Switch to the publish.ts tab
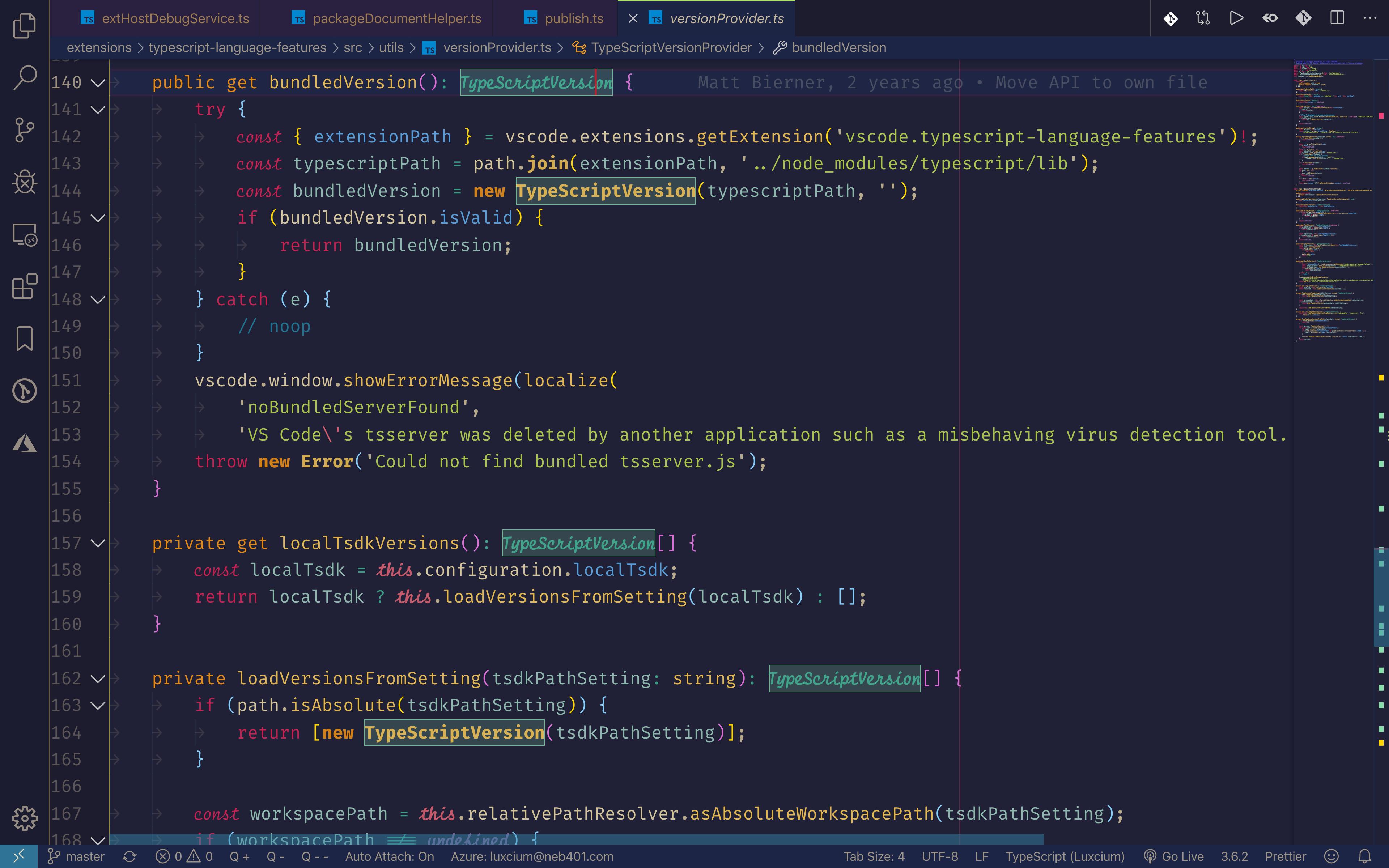The image size is (1389, 868). click(573, 18)
